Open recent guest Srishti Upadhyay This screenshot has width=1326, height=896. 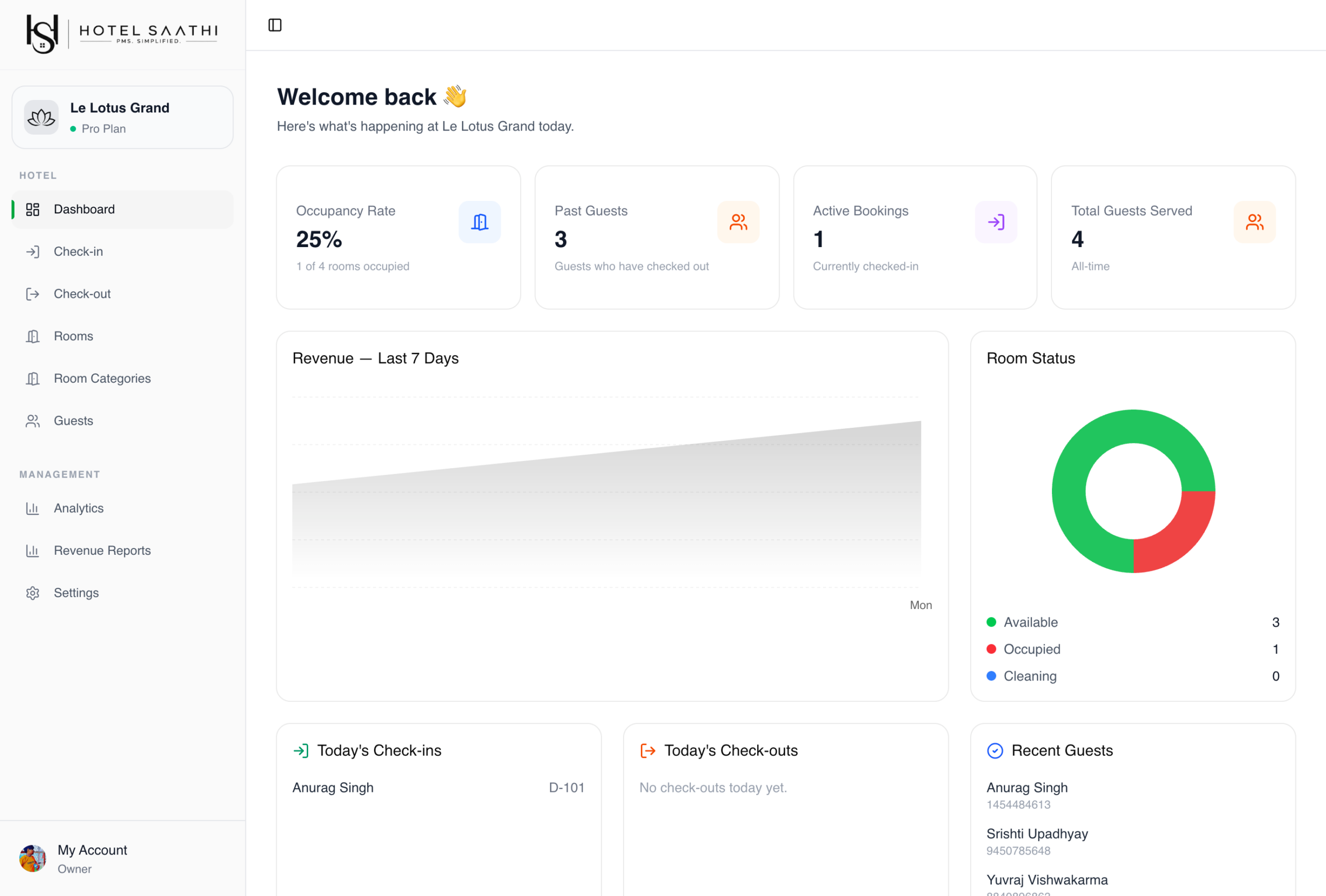[x=1037, y=834]
